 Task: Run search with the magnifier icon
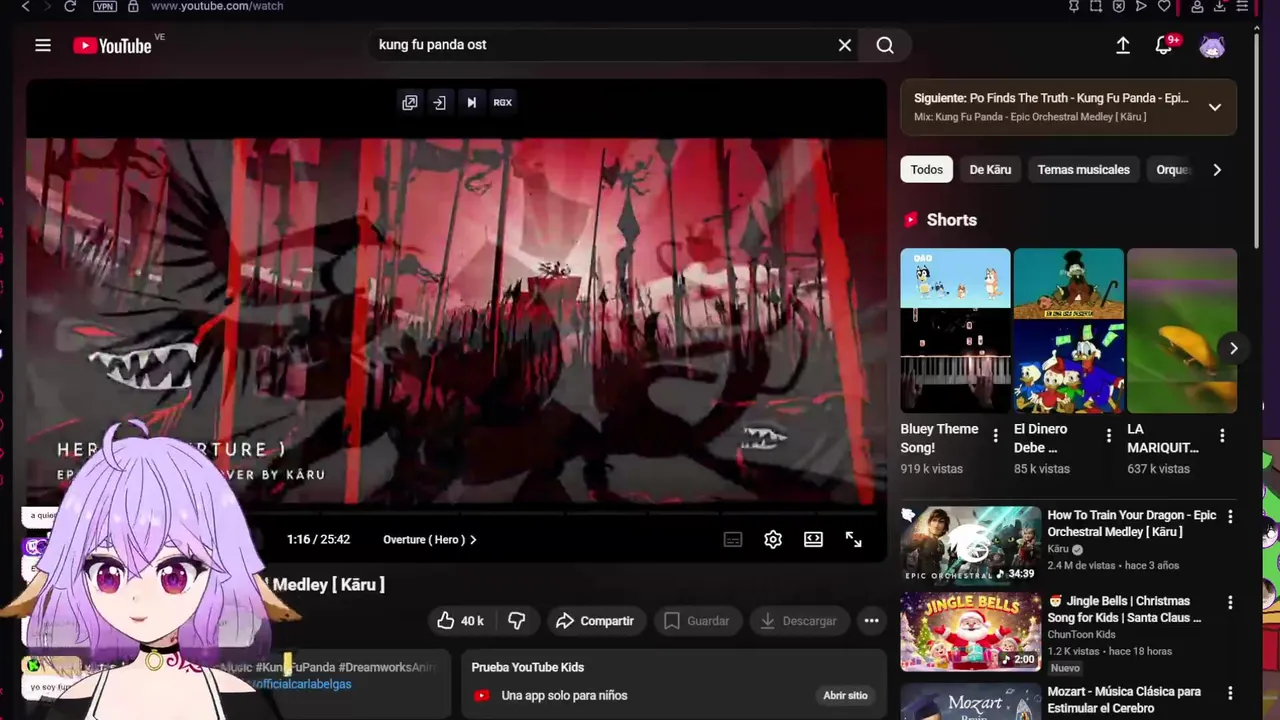point(885,45)
